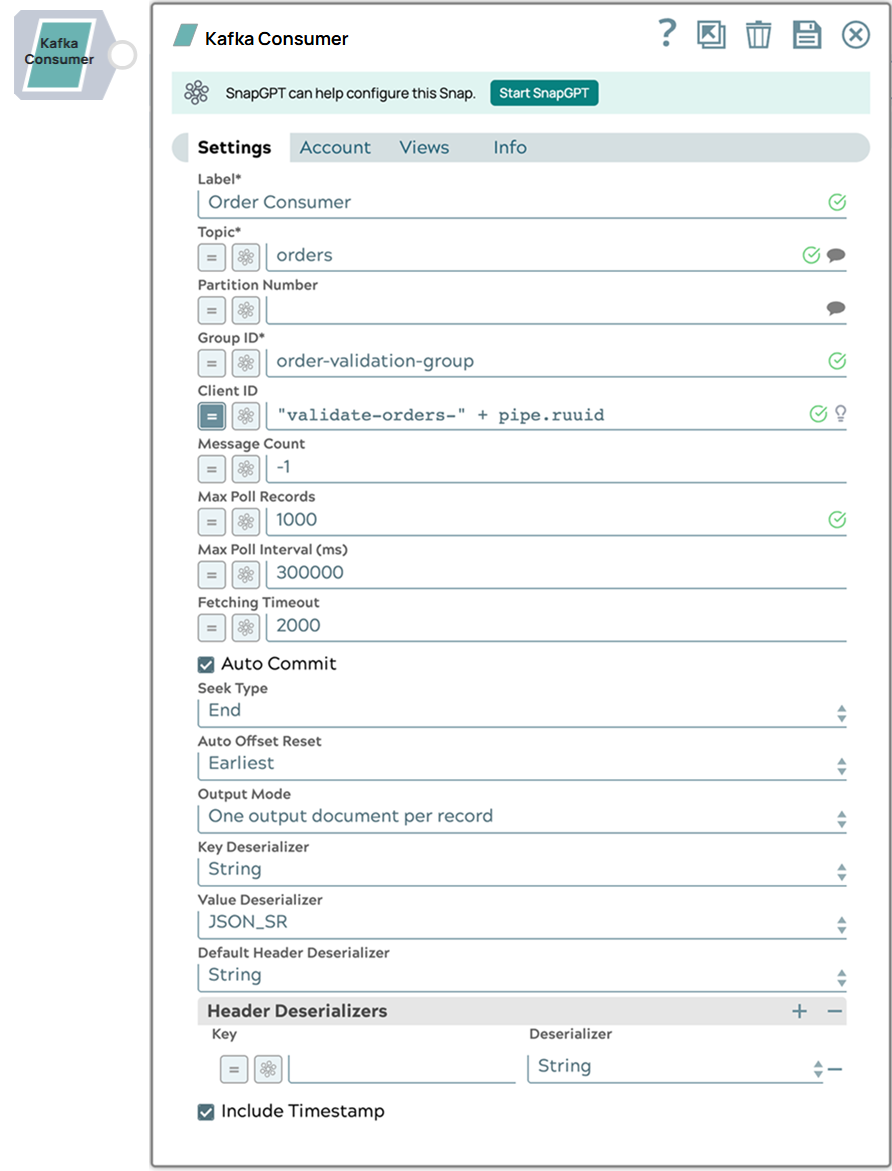Close the Kafka Consumer settings dialog
Screen dimensions: 892x1171
856,35
